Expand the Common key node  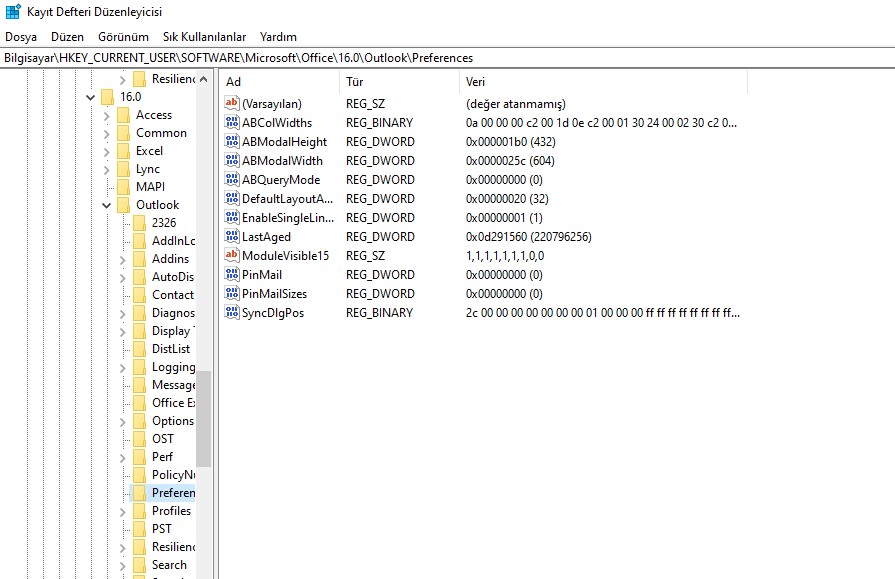point(107,133)
